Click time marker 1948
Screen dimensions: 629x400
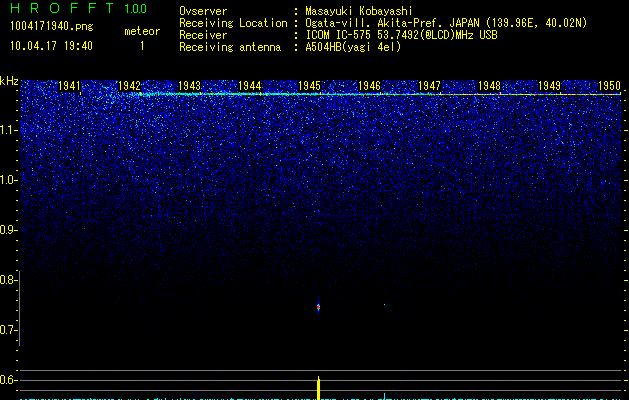(x=489, y=86)
